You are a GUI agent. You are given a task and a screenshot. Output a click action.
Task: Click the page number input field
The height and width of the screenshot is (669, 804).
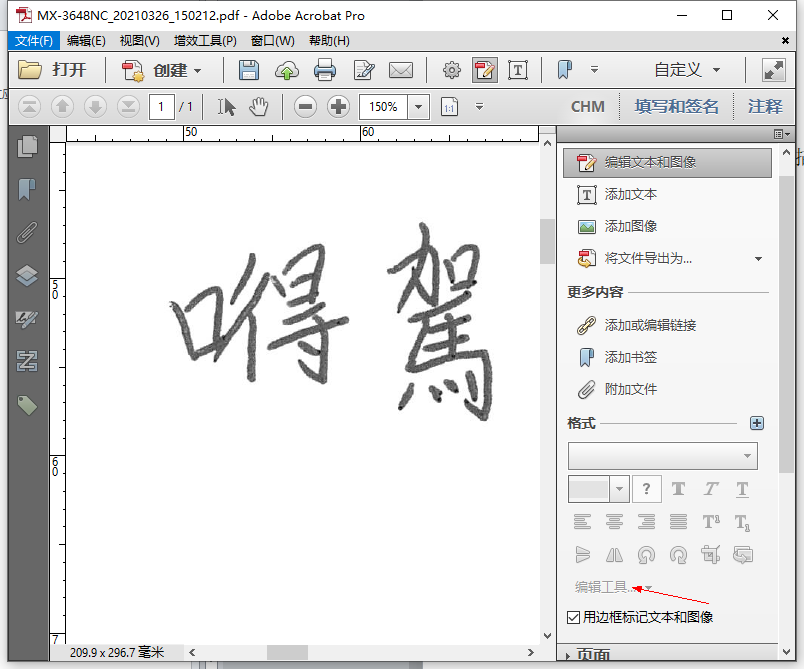pos(162,107)
